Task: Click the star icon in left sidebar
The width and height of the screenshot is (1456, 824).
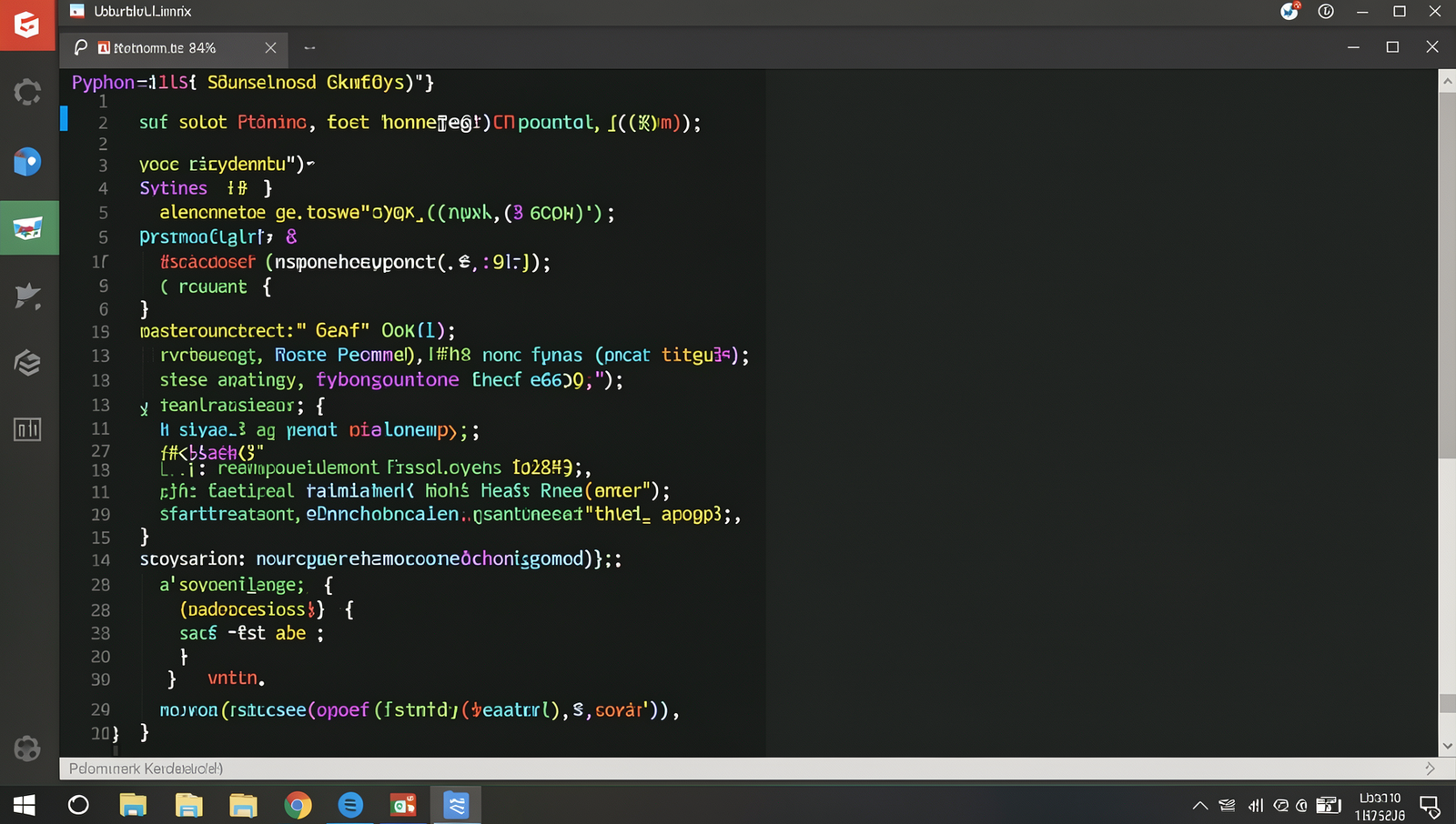Action: [28, 296]
